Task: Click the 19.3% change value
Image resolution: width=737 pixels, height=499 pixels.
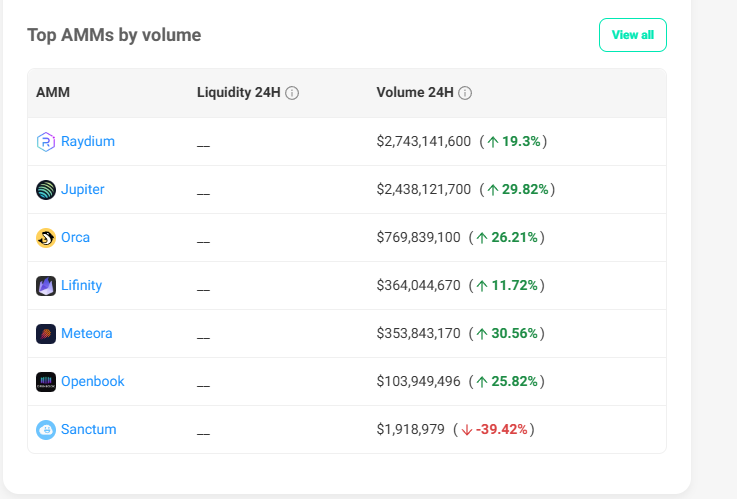Action: (521, 141)
